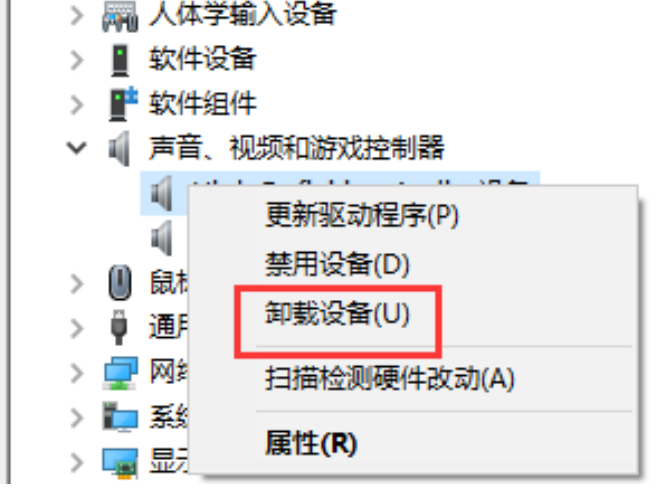The width and height of the screenshot is (666, 494).
Task: Select 扫描检测硬件改动(A) option
Action: click(x=389, y=378)
